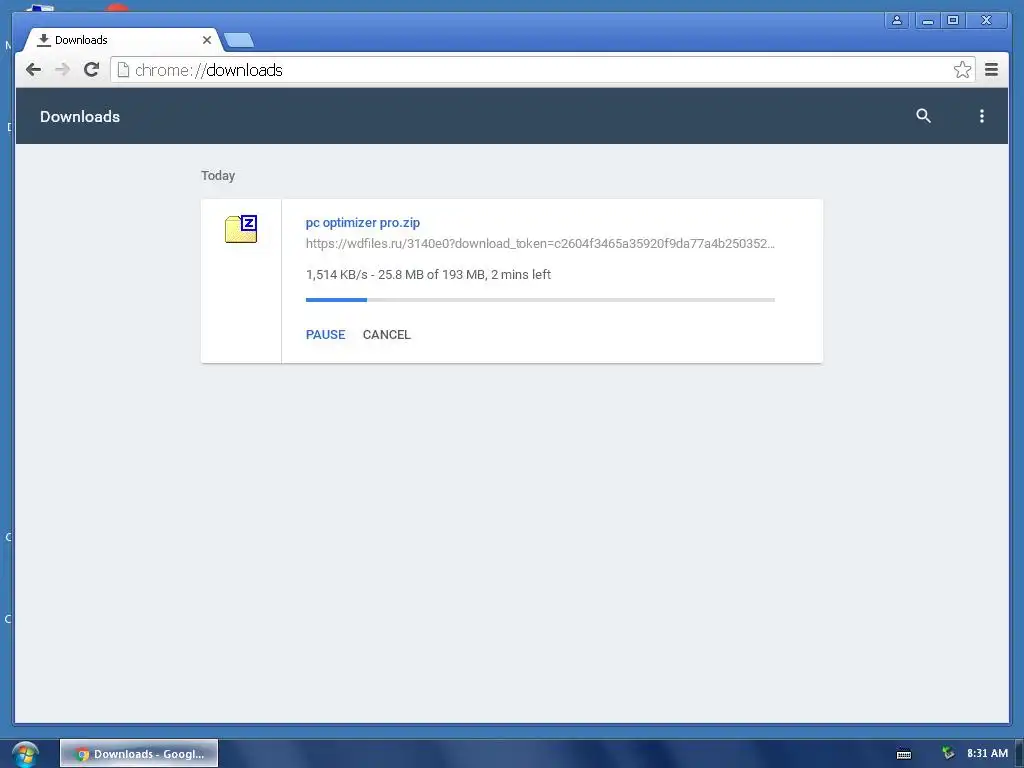
Task: Click the download progress bar
Action: coord(540,300)
